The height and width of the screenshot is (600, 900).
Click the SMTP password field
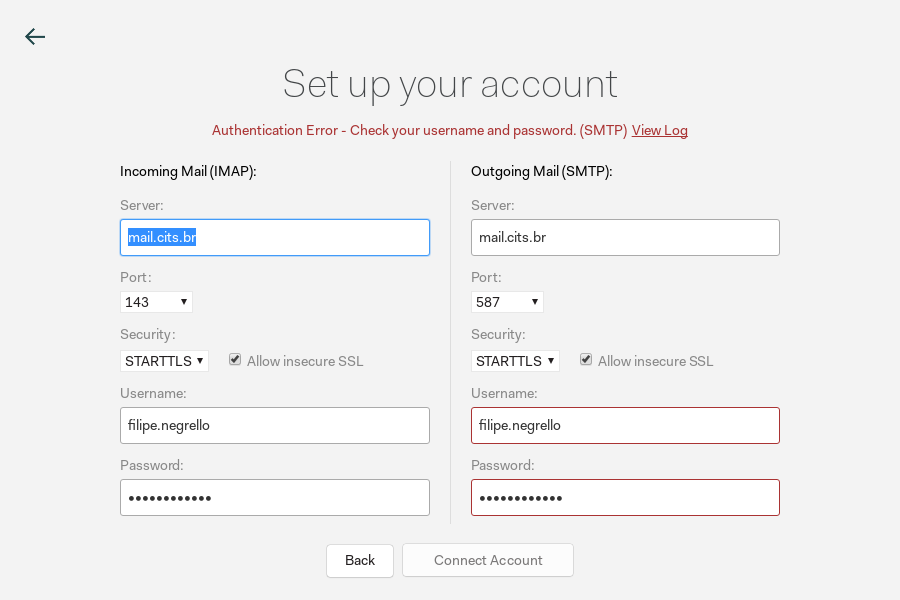coord(625,497)
